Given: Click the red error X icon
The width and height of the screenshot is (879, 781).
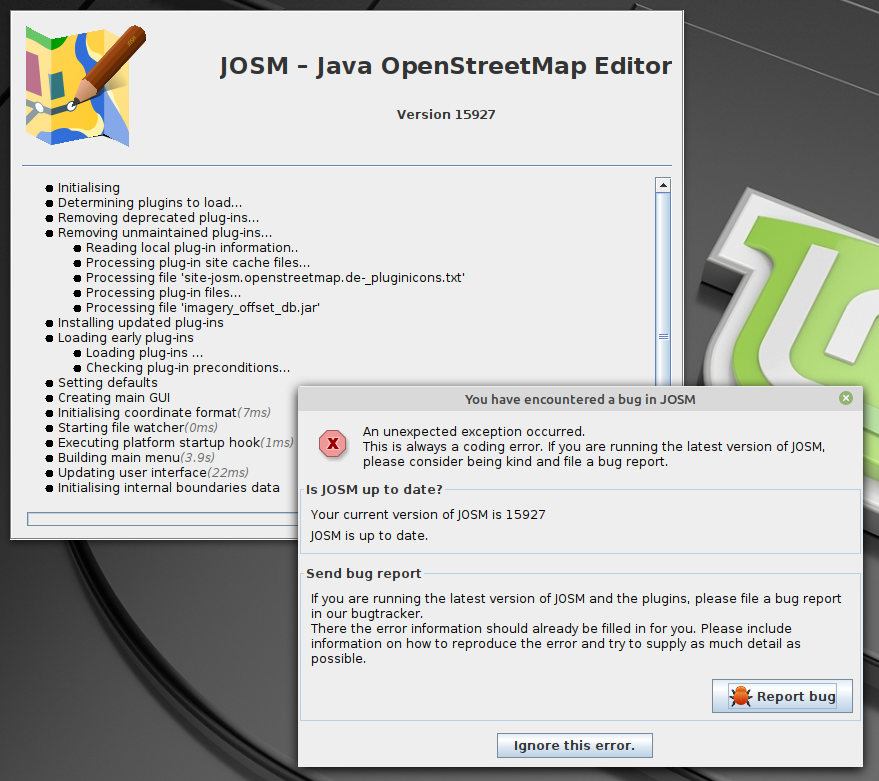Looking at the screenshot, I should (332, 443).
